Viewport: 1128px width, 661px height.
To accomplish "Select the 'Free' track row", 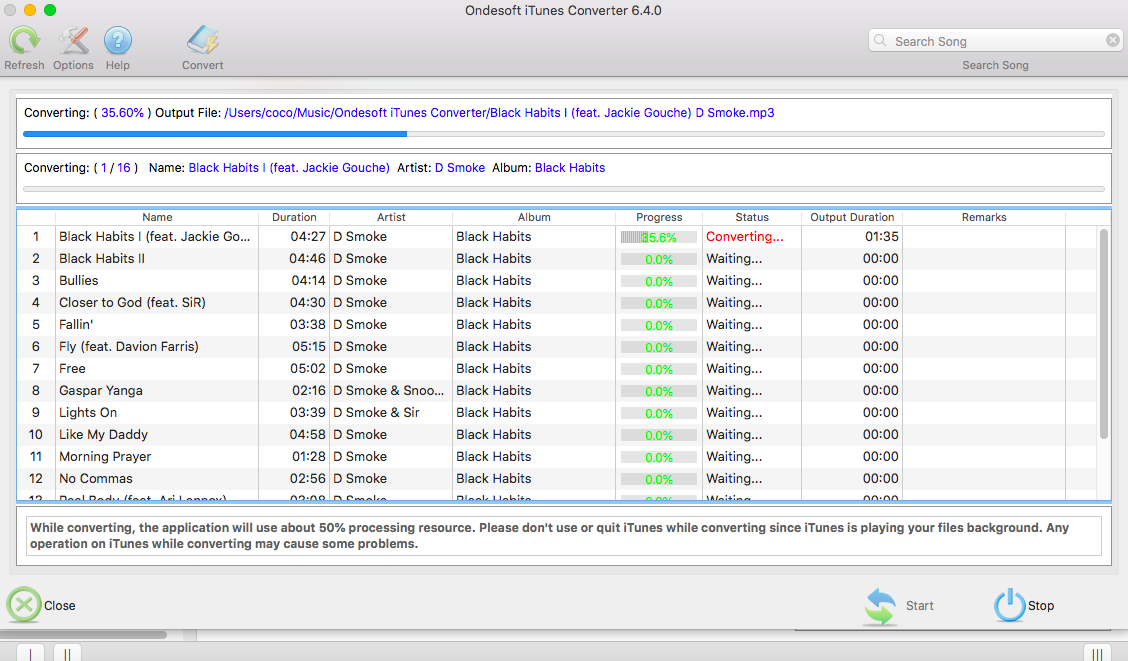I will tap(558, 369).
